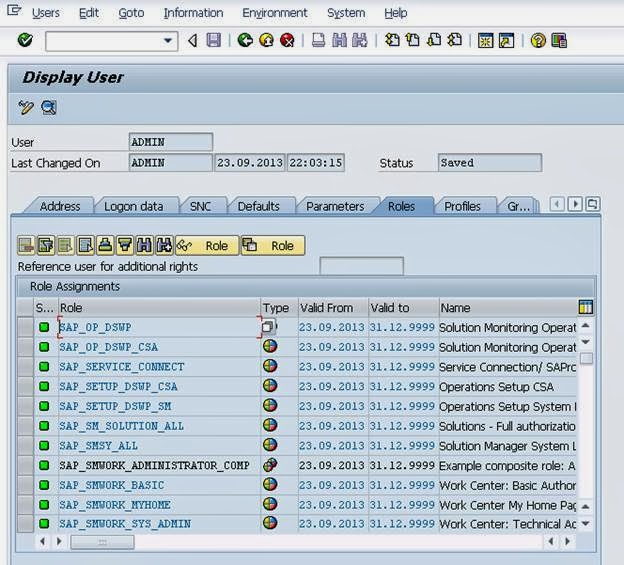Switch to the SNC tab
The height and width of the screenshot is (565, 624).
click(x=200, y=207)
